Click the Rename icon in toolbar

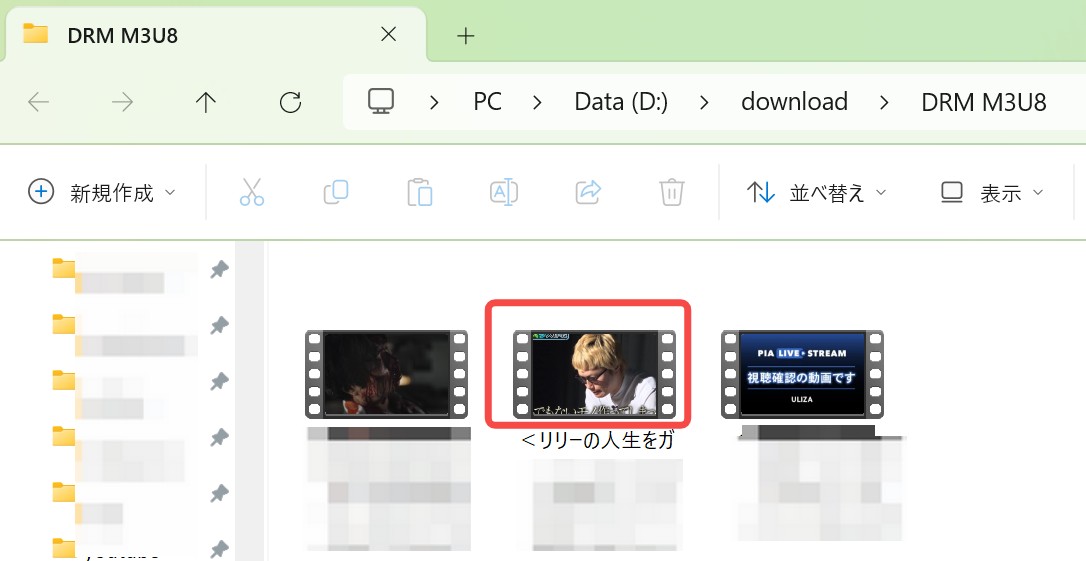(504, 192)
